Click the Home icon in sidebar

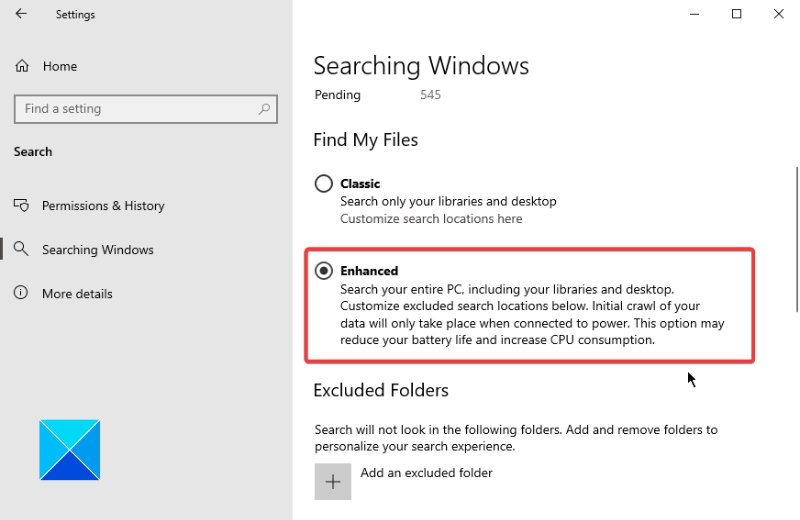[22, 66]
